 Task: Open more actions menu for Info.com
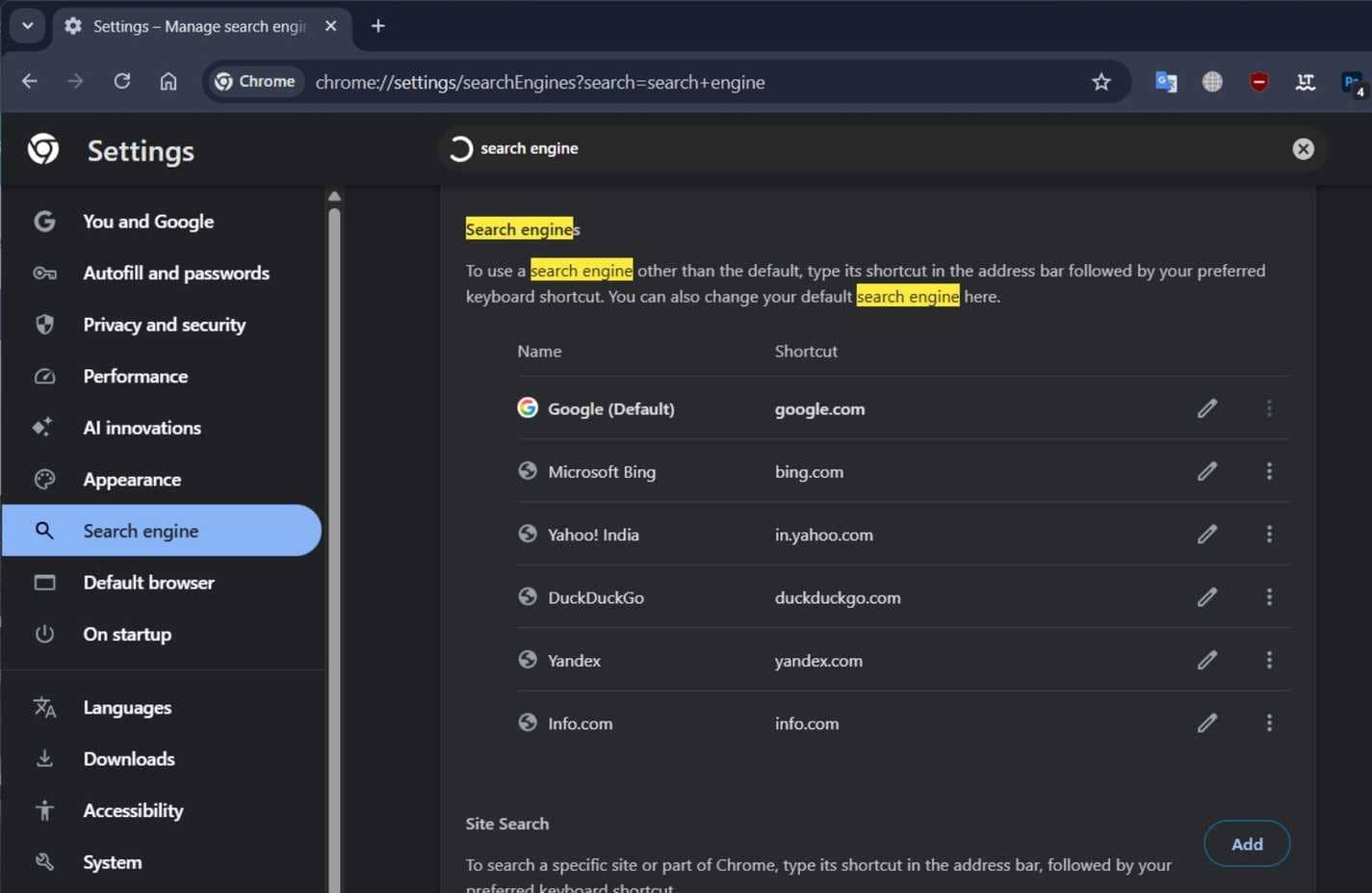1269,722
